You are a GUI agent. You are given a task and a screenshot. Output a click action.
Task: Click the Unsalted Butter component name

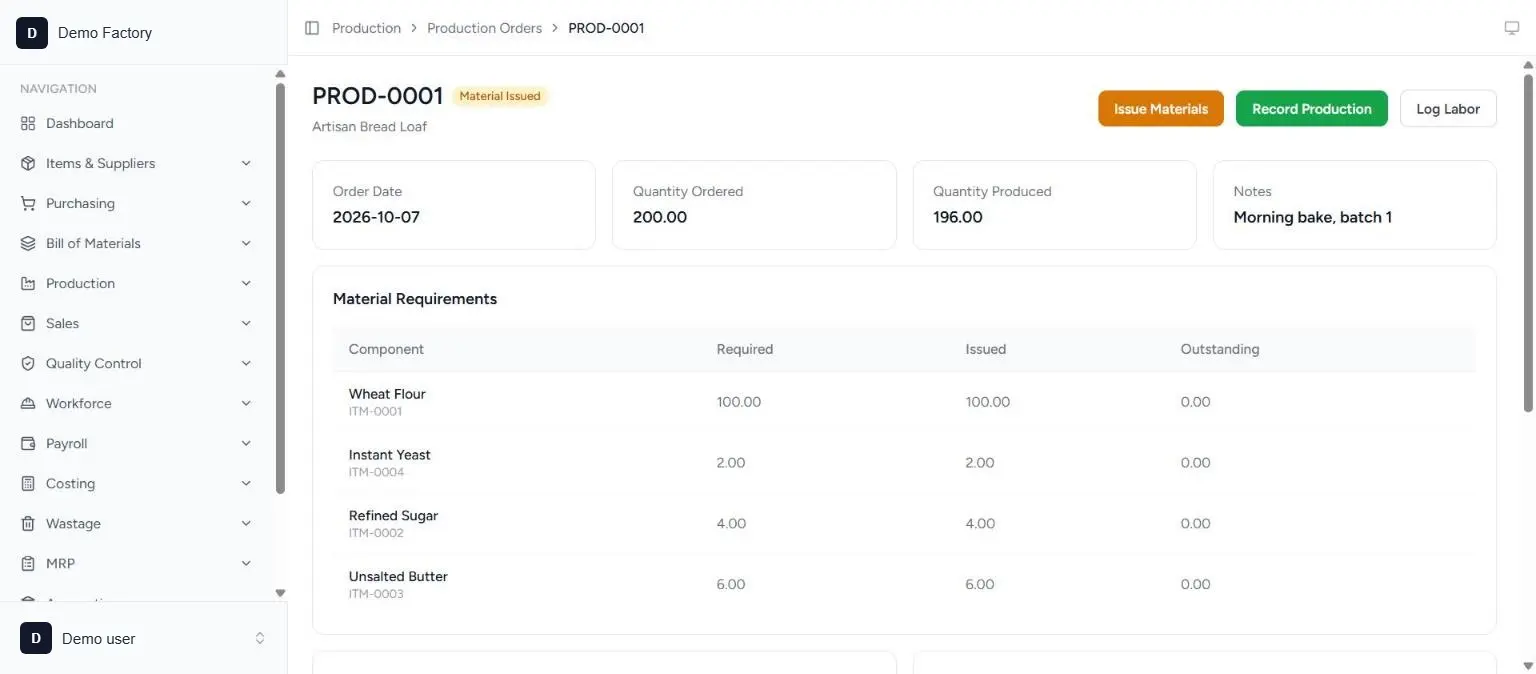pos(398,577)
